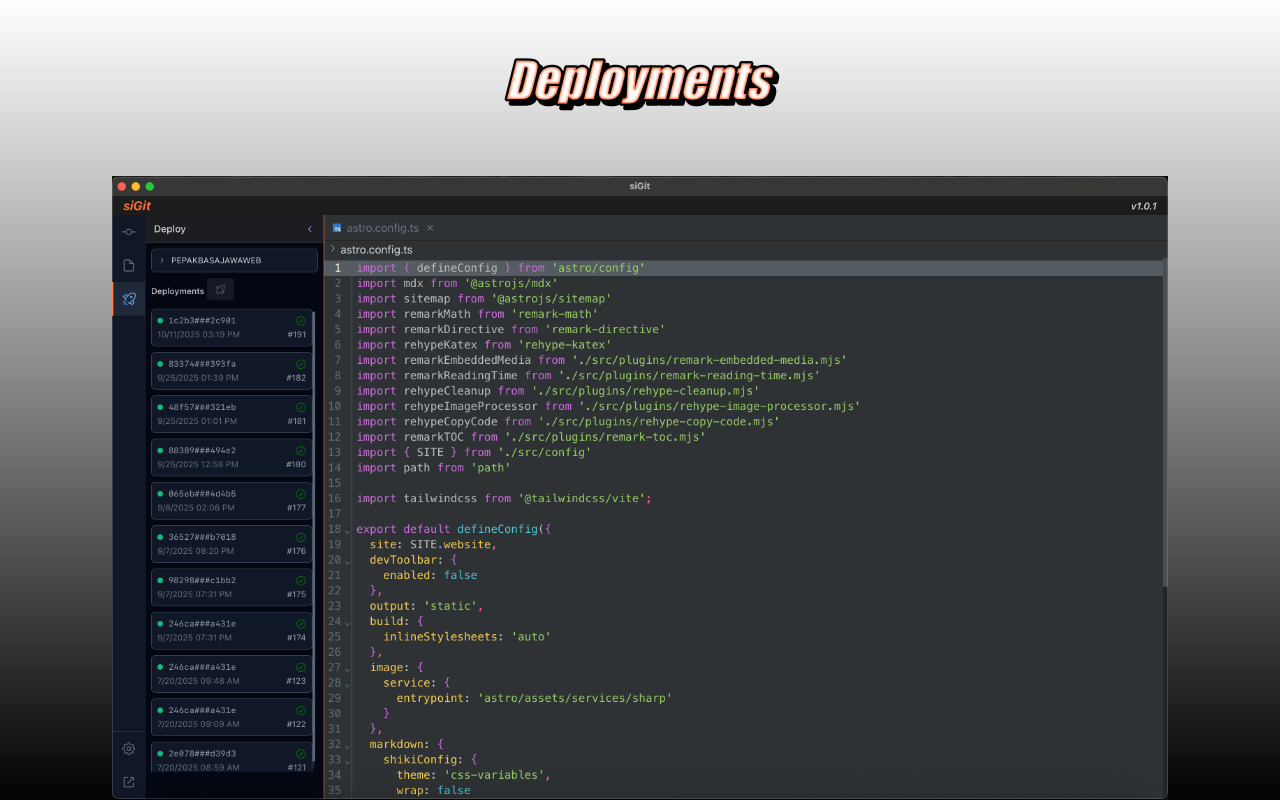Close the astro.config.ts tab

430,228
